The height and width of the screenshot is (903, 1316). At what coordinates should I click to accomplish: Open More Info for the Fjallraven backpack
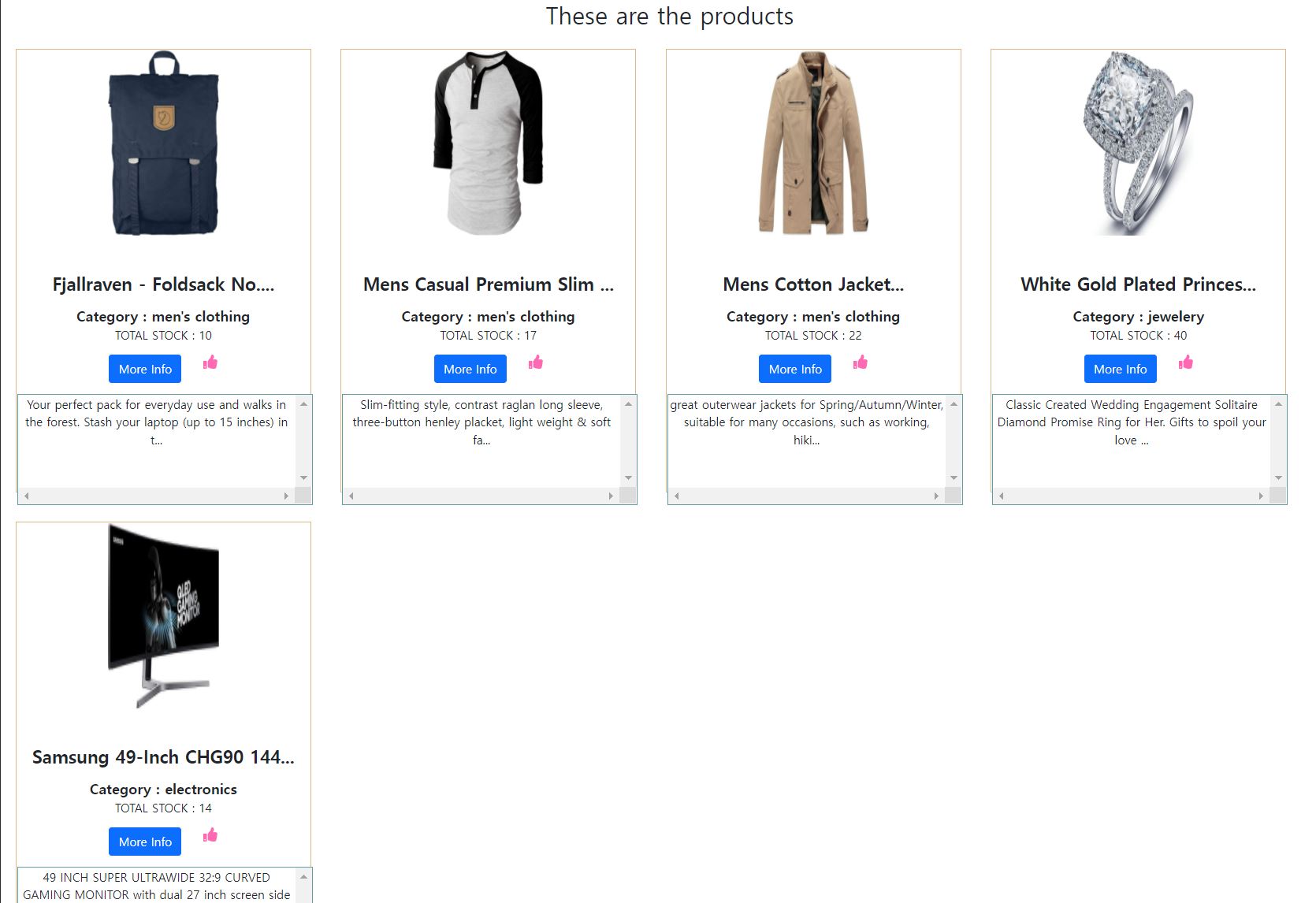point(144,369)
